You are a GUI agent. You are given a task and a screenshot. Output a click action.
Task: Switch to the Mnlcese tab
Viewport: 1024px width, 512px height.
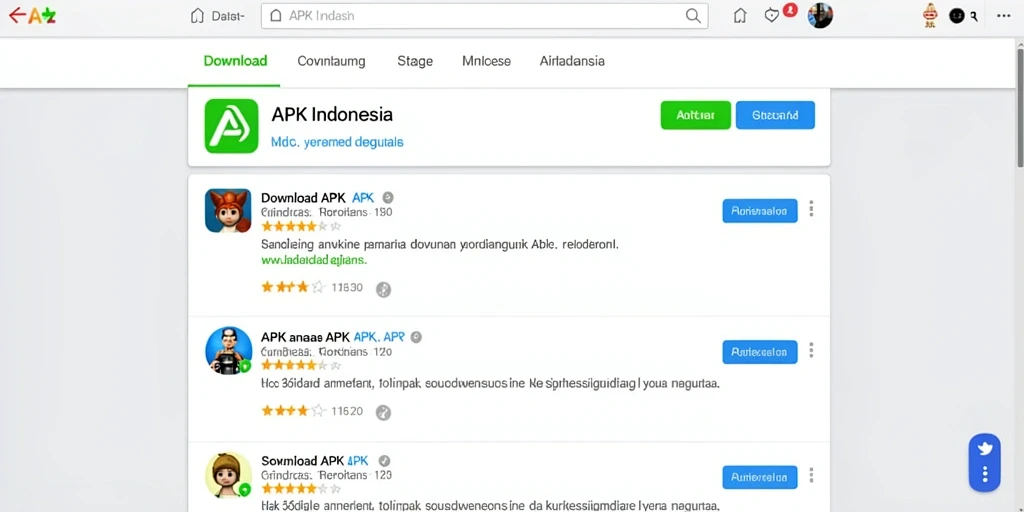tap(487, 61)
